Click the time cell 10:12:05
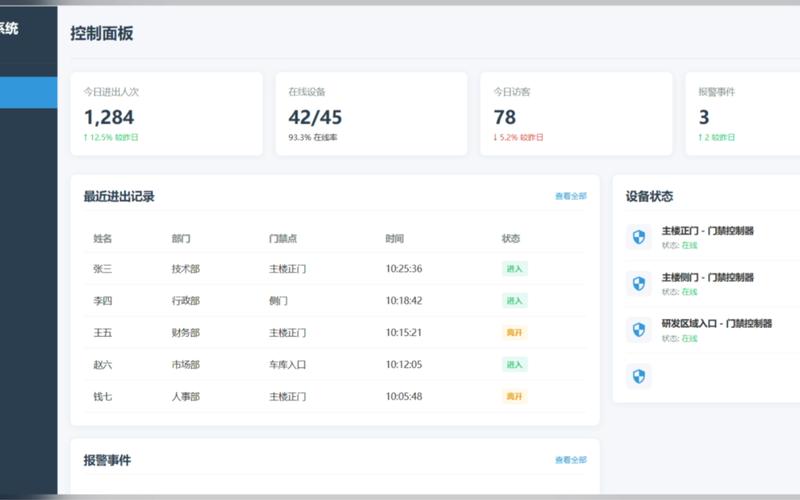 click(x=404, y=364)
